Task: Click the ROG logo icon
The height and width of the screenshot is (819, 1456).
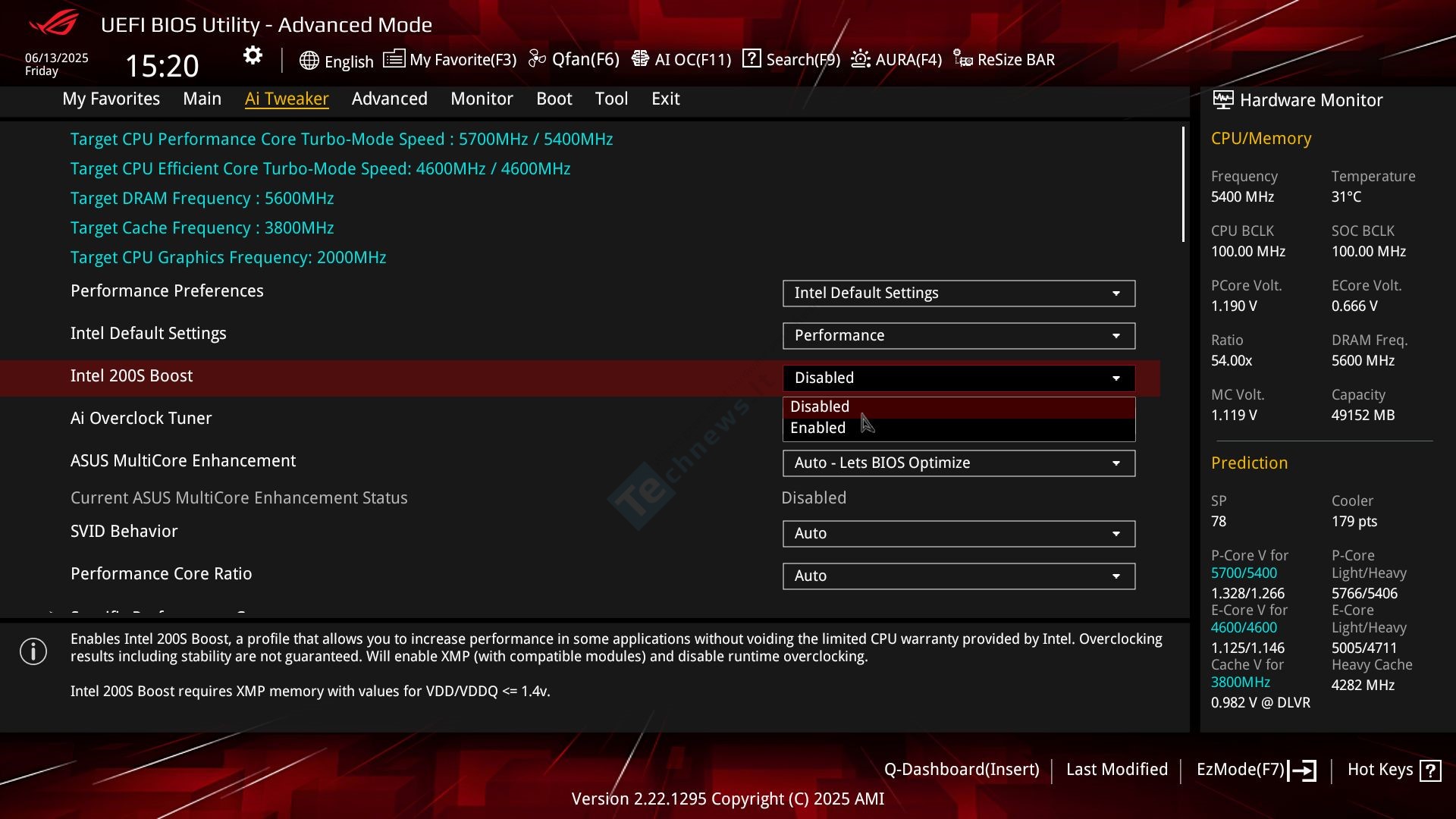Action: click(53, 23)
